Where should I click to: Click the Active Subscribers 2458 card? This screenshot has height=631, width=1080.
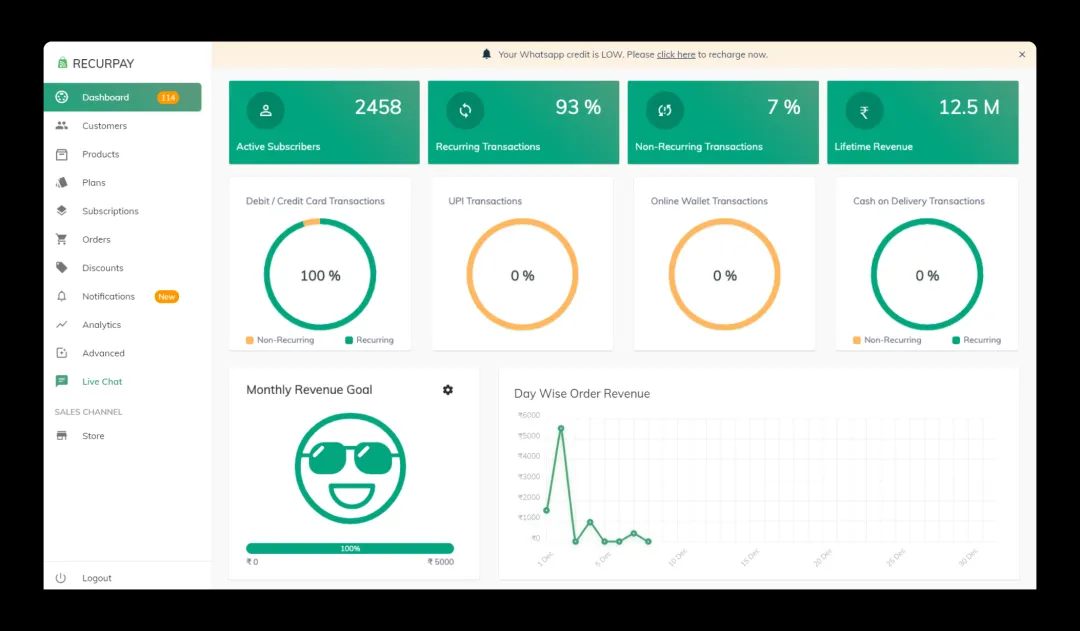(x=324, y=123)
